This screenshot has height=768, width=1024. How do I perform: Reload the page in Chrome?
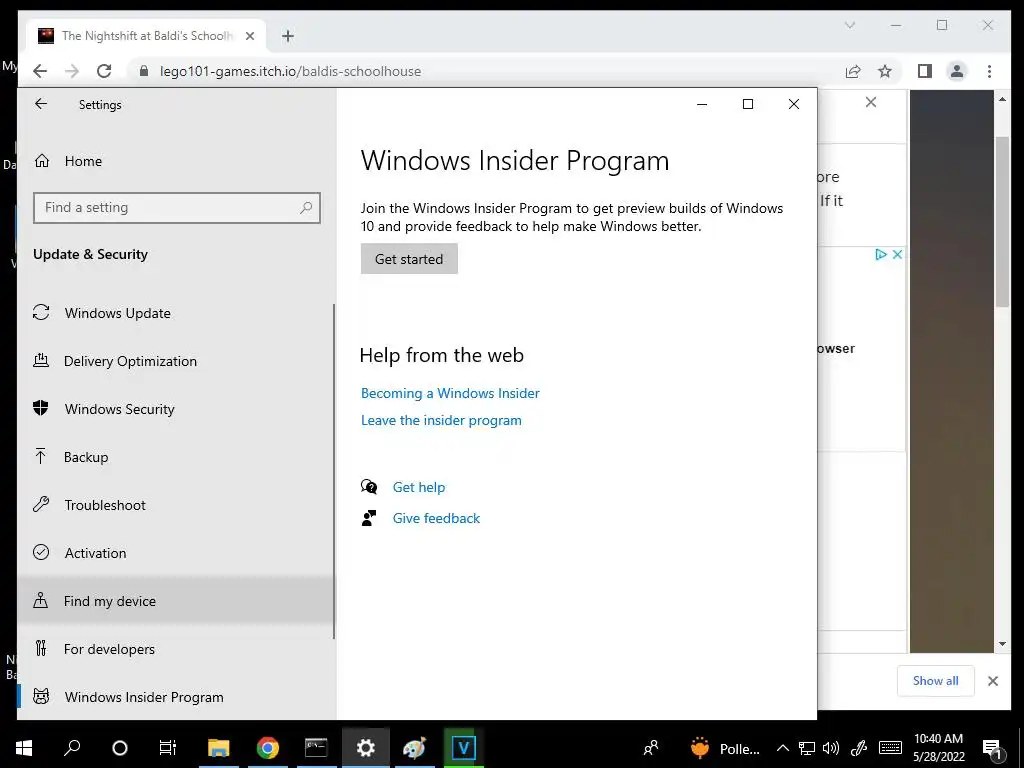tap(104, 71)
